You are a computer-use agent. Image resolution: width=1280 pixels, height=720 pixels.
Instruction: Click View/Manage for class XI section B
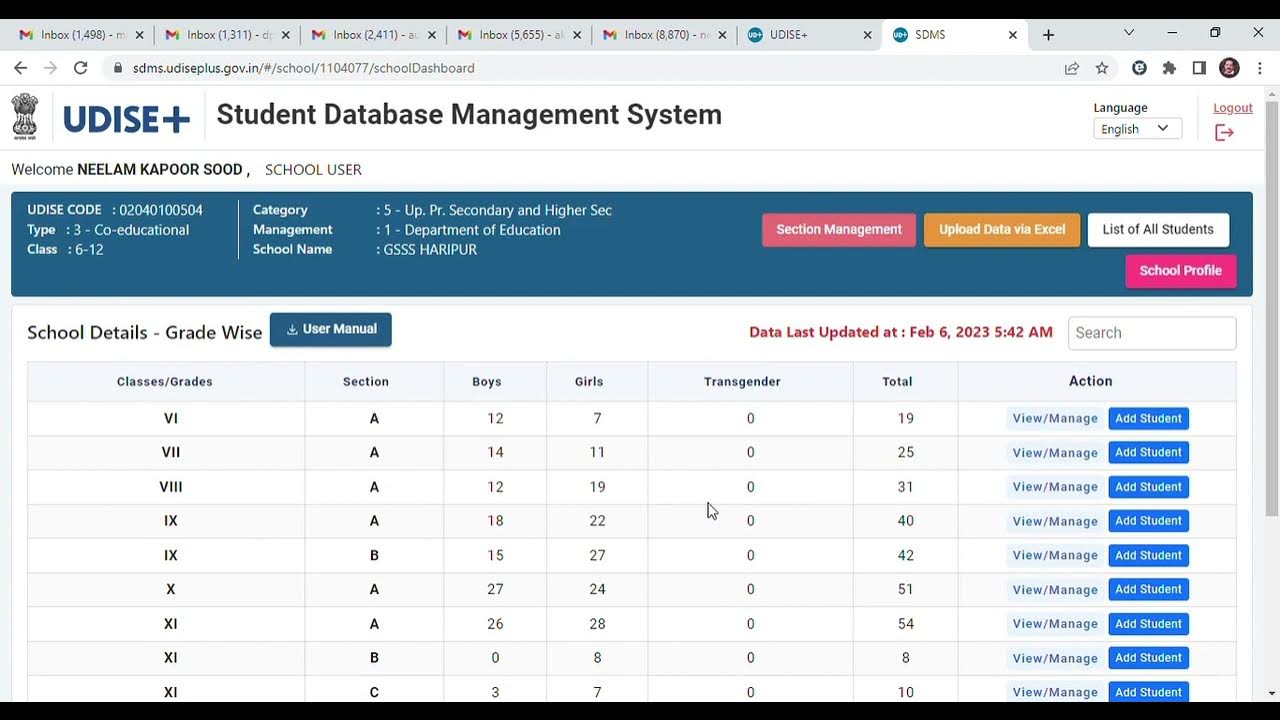[x=1055, y=658]
